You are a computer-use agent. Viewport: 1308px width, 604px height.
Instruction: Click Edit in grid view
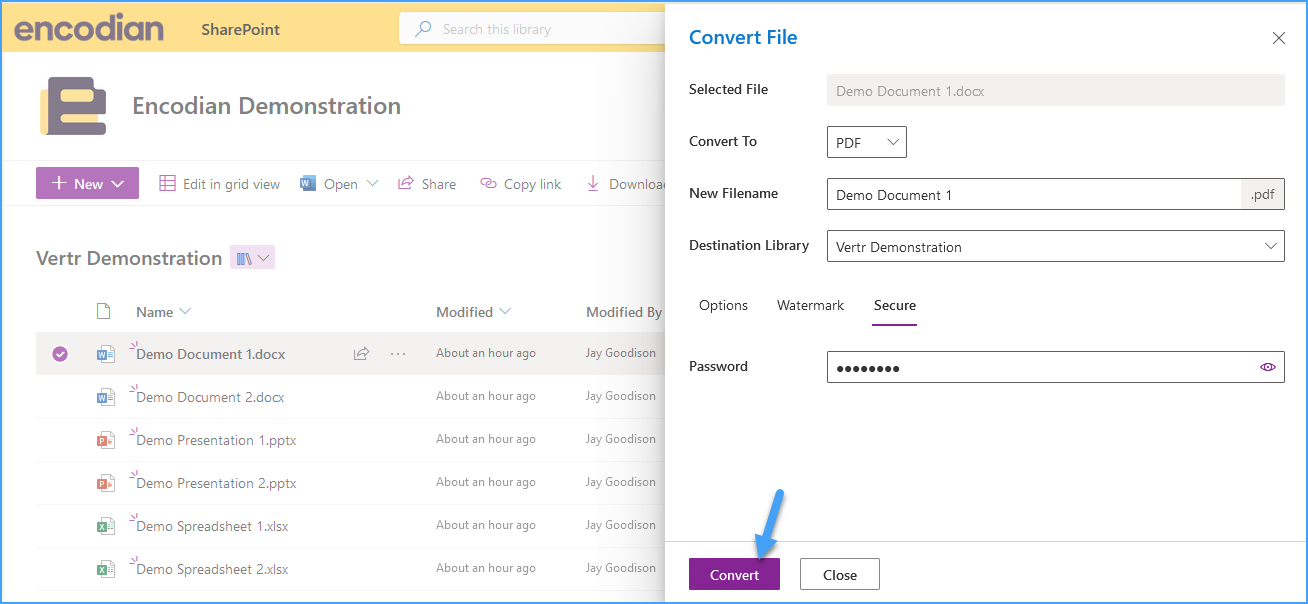point(220,183)
